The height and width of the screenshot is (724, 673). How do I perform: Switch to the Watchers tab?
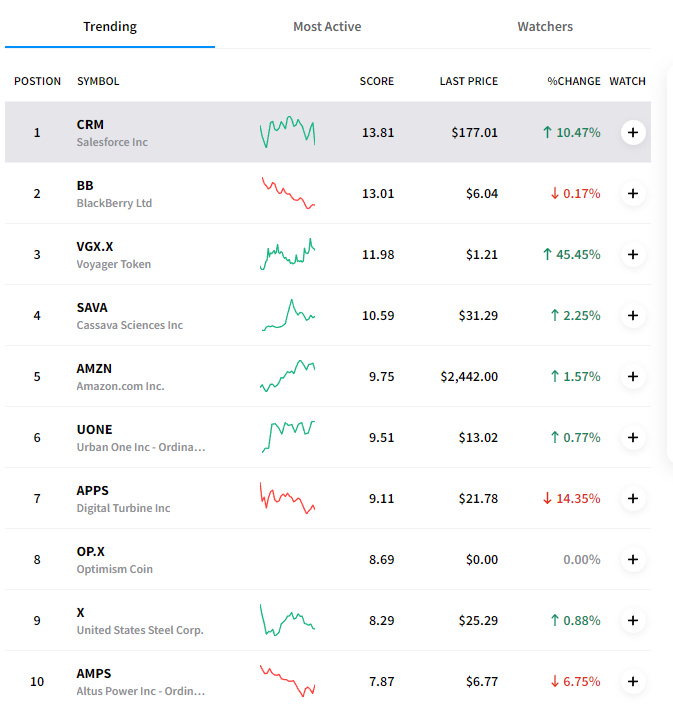(545, 26)
